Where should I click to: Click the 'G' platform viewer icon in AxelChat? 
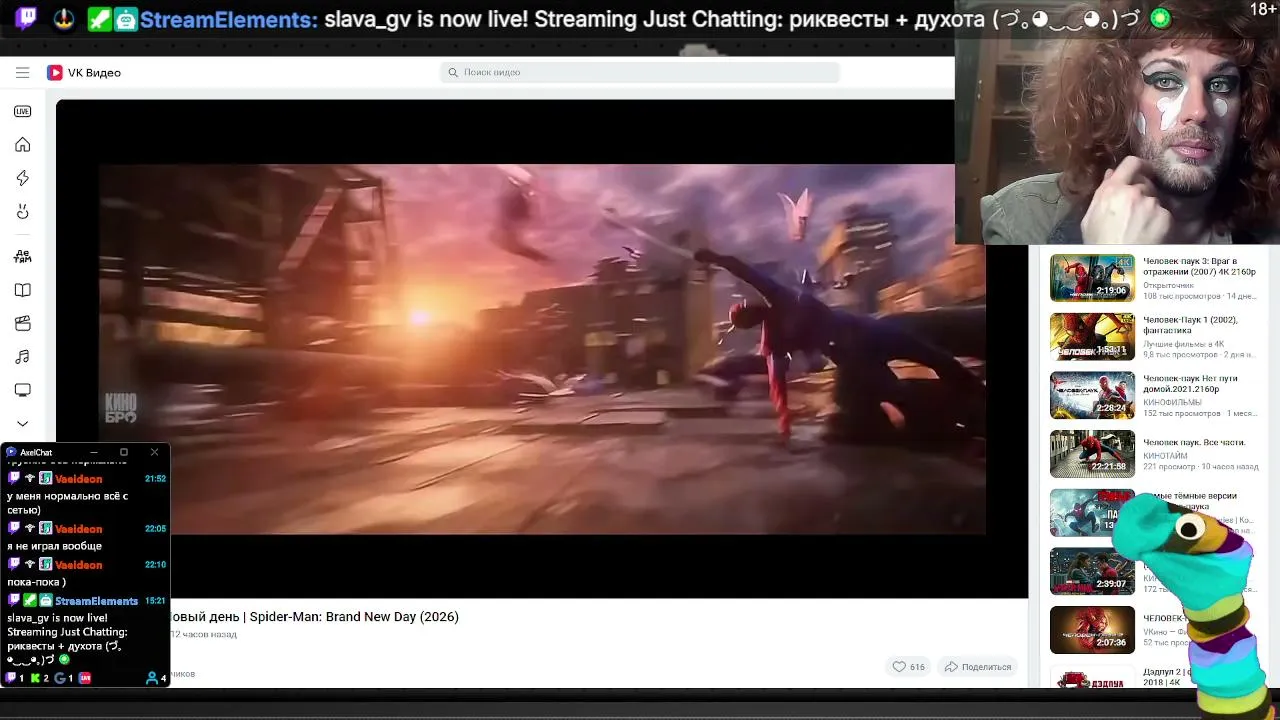[59, 678]
